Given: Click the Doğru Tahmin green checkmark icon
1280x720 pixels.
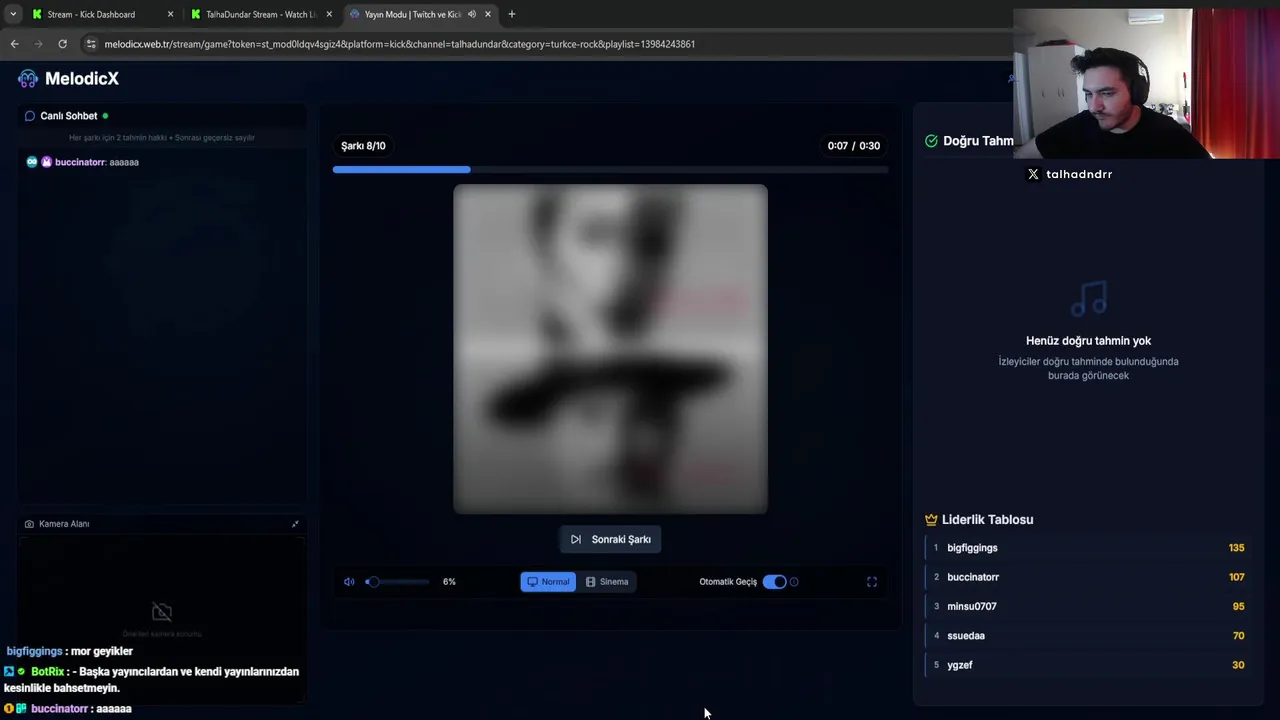Looking at the screenshot, I should [x=931, y=141].
